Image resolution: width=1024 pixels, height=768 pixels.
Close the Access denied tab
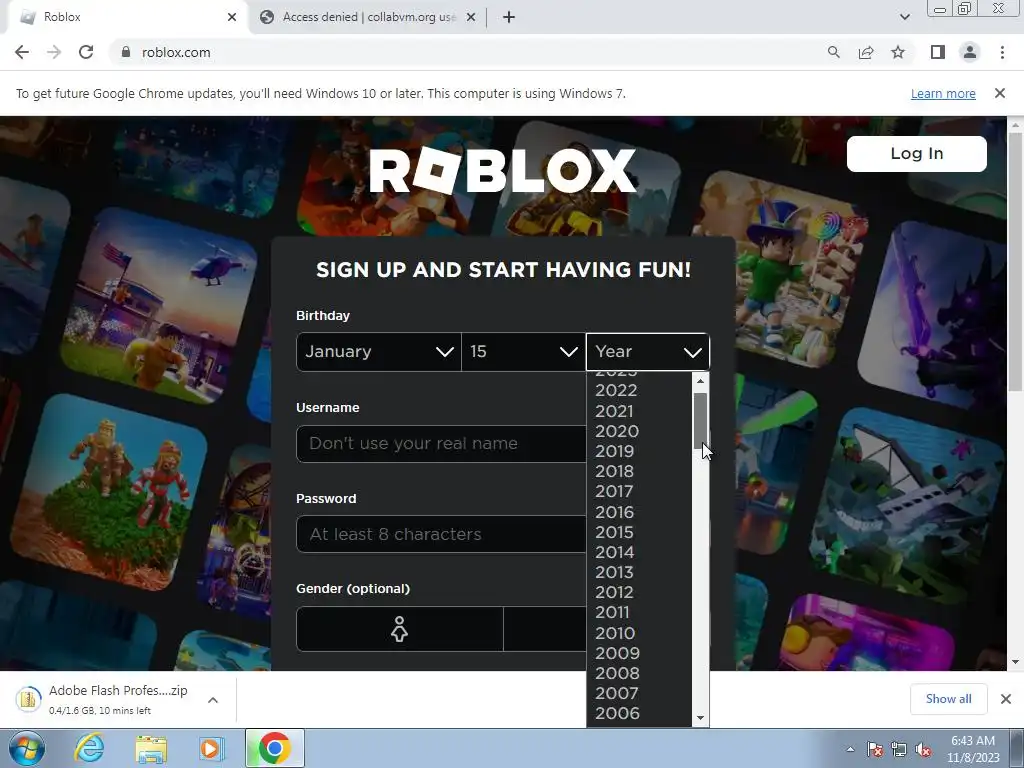(471, 17)
